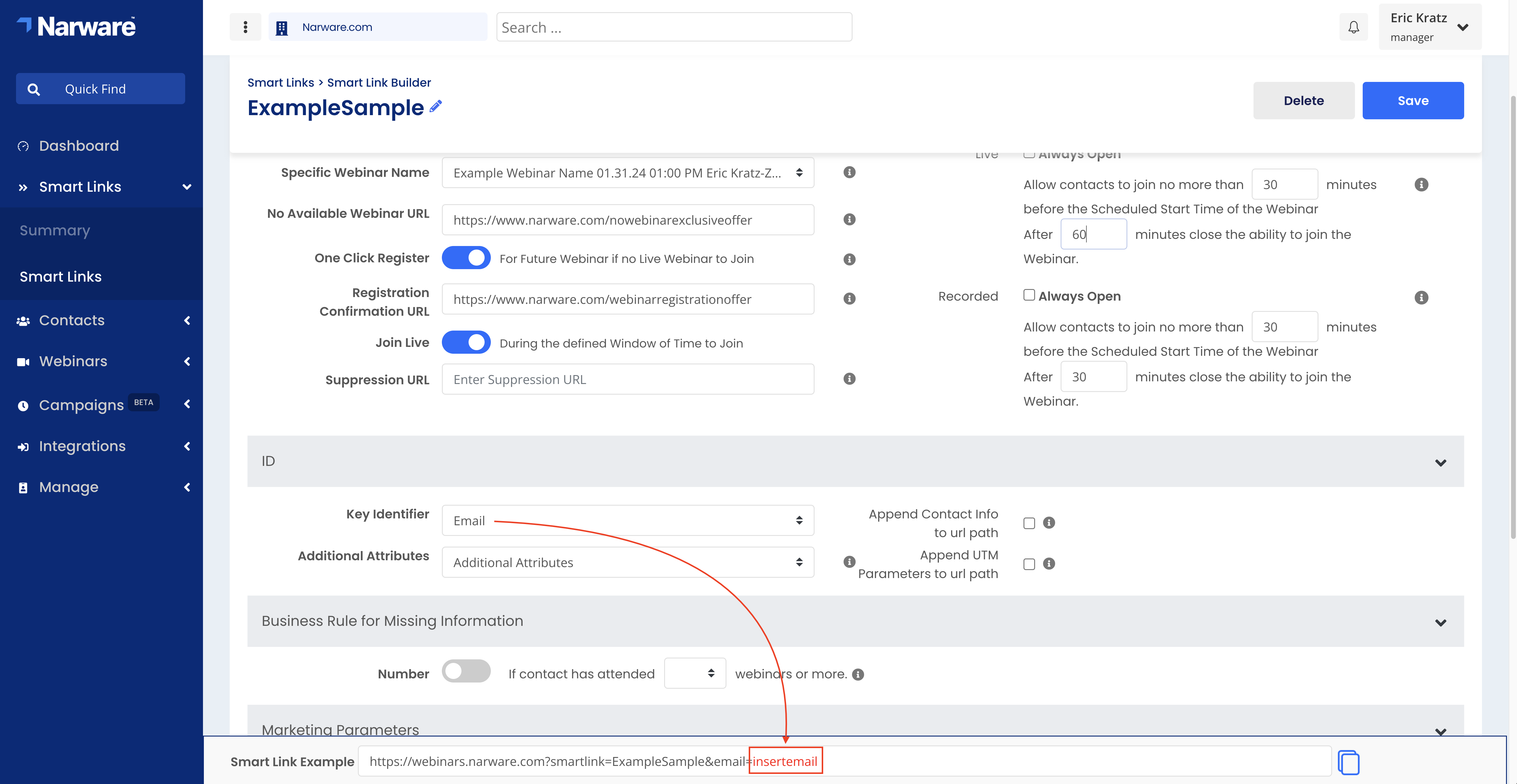Image resolution: width=1517 pixels, height=784 pixels.
Task: Click the Contacts people icon
Action: pos(23,321)
